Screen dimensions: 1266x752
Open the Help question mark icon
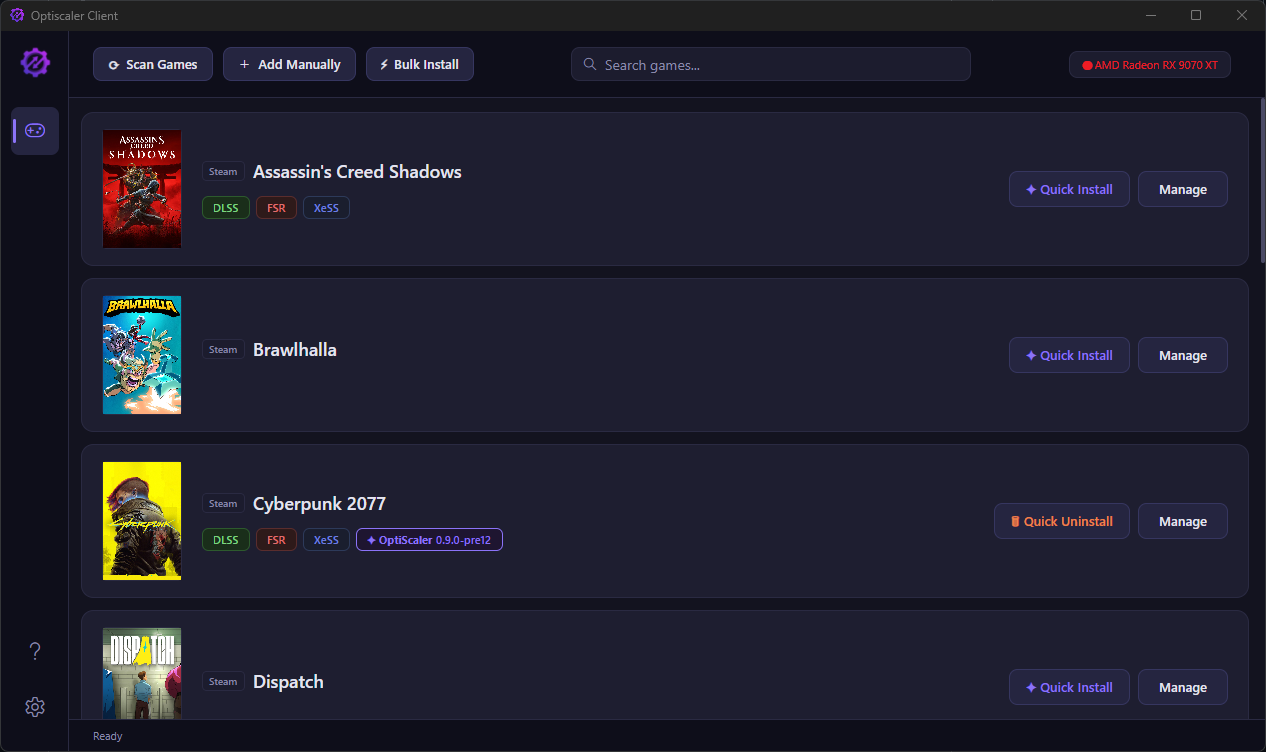35,651
